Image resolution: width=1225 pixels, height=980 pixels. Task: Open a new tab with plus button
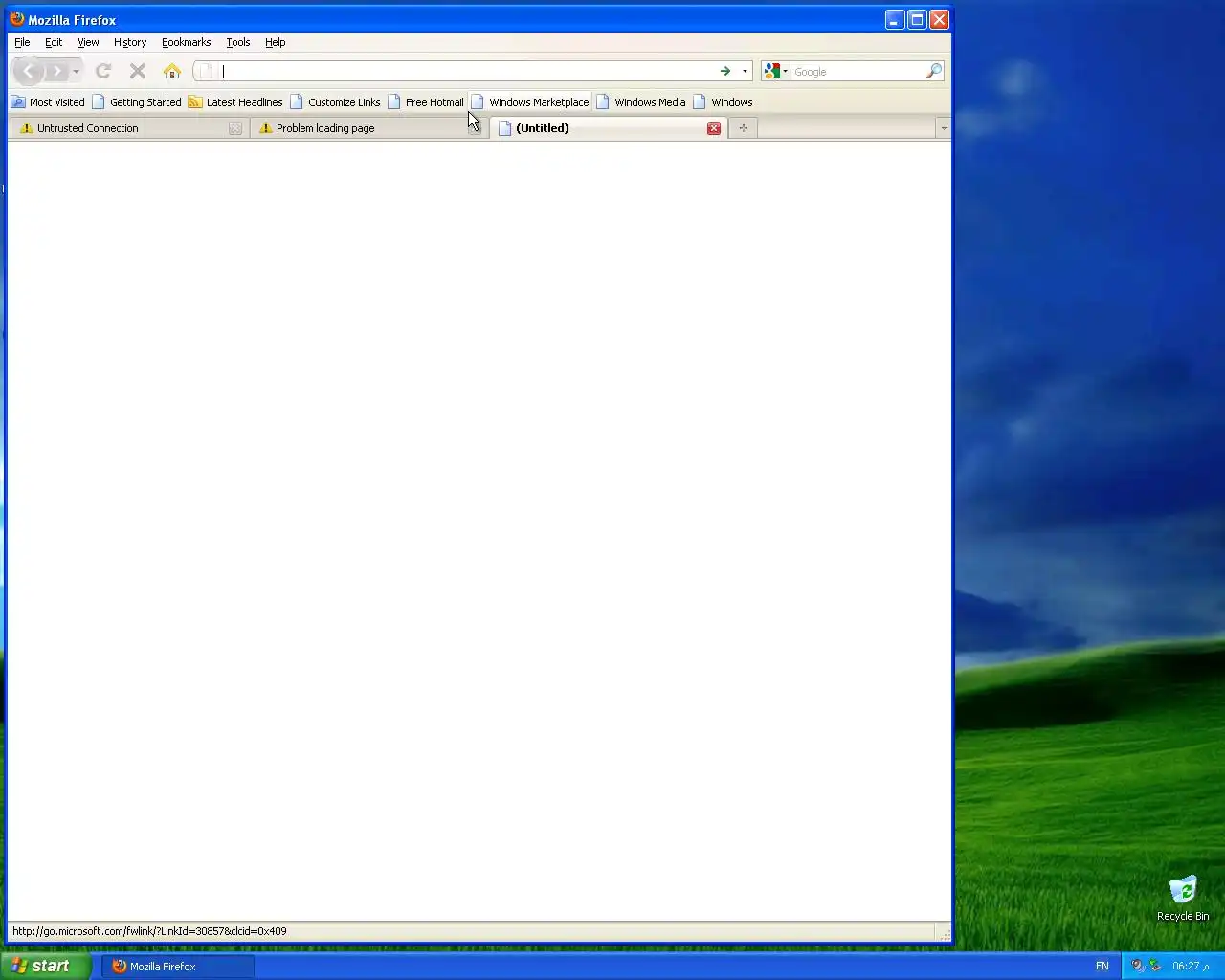click(x=744, y=128)
